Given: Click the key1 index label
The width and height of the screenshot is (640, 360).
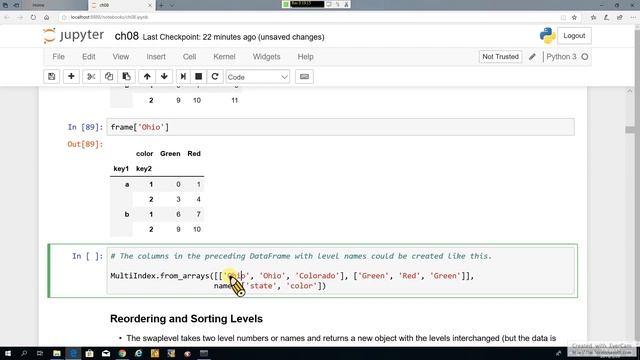Looking at the screenshot, I should point(121,169).
